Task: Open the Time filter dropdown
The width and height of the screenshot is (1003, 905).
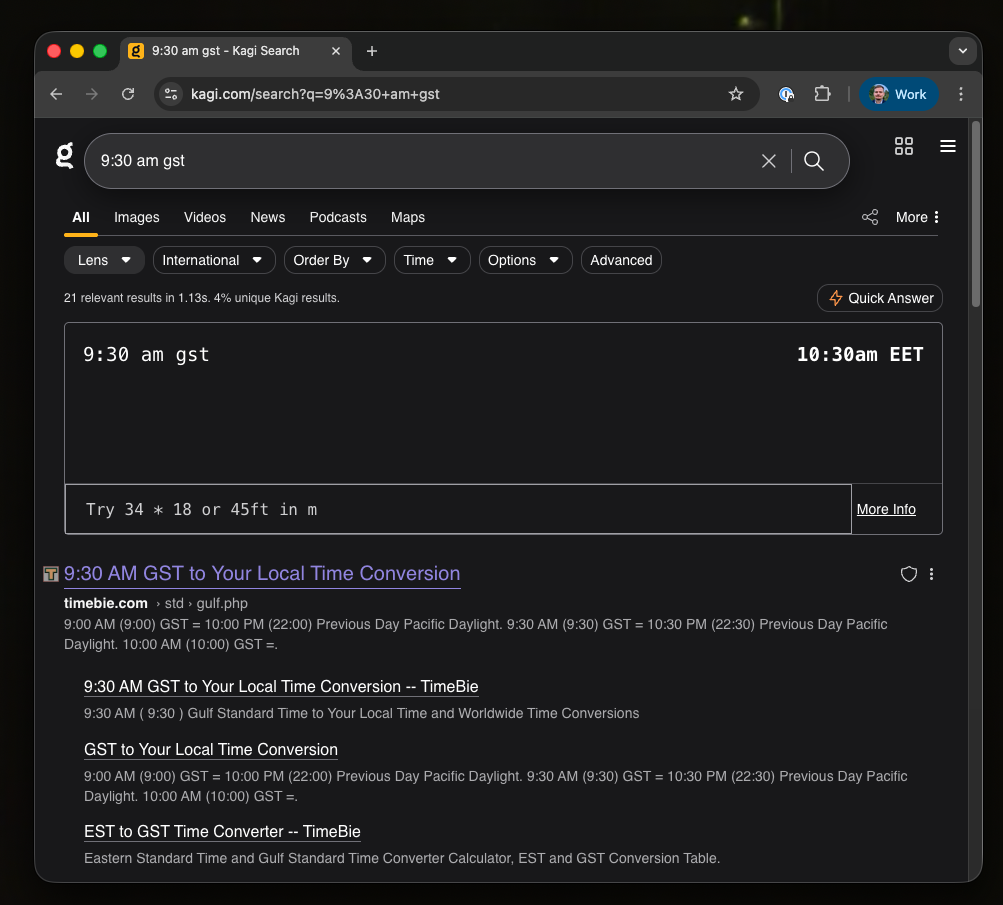Action: click(x=432, y=260)
